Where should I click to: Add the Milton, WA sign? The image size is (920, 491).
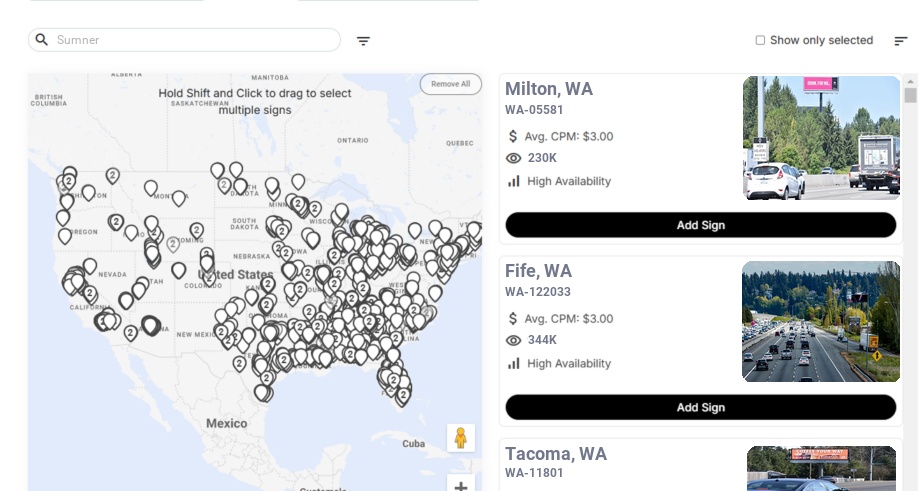tap(700, 225)
